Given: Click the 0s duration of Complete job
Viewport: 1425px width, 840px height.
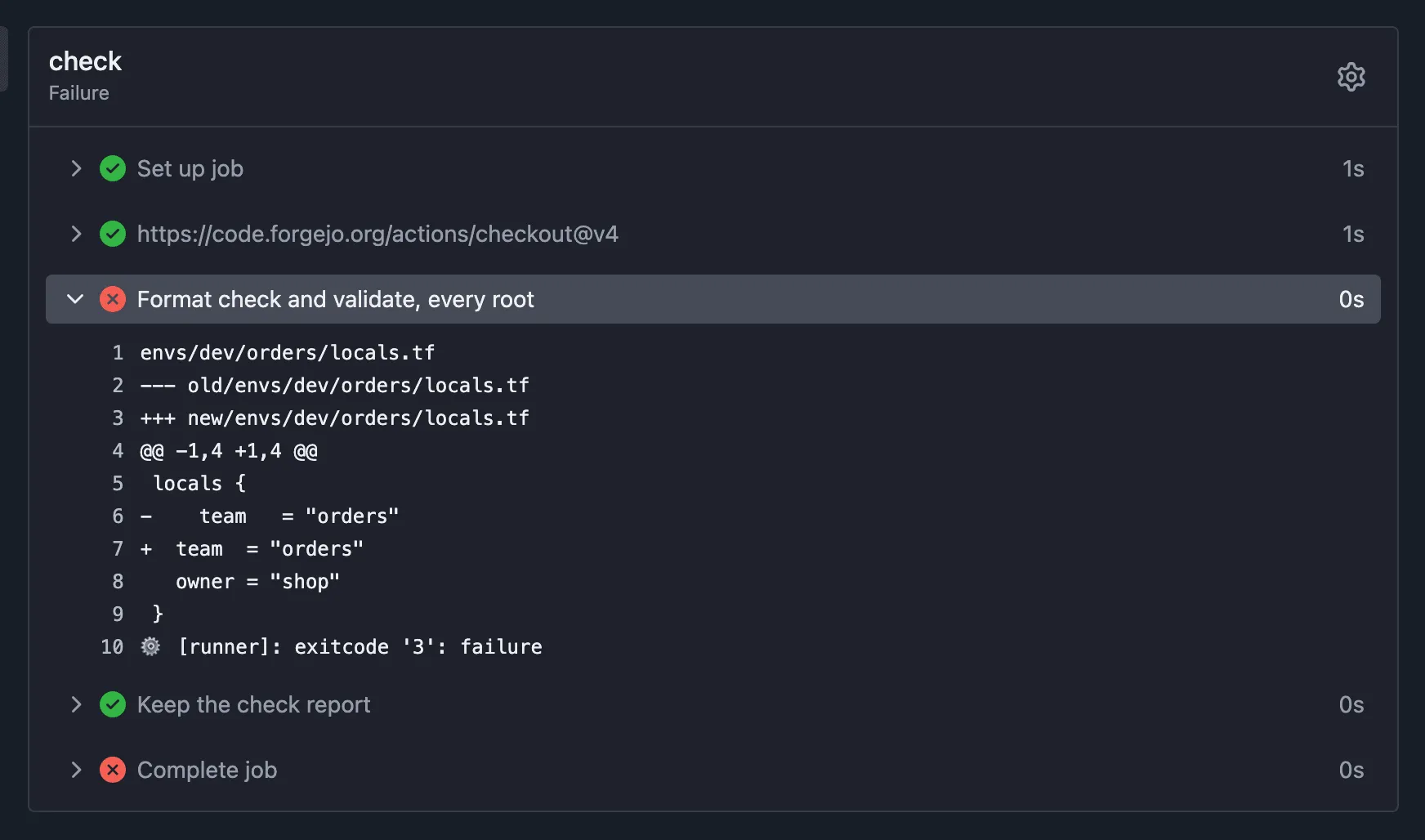Looking at the screenshot, I should [1351, 770].
